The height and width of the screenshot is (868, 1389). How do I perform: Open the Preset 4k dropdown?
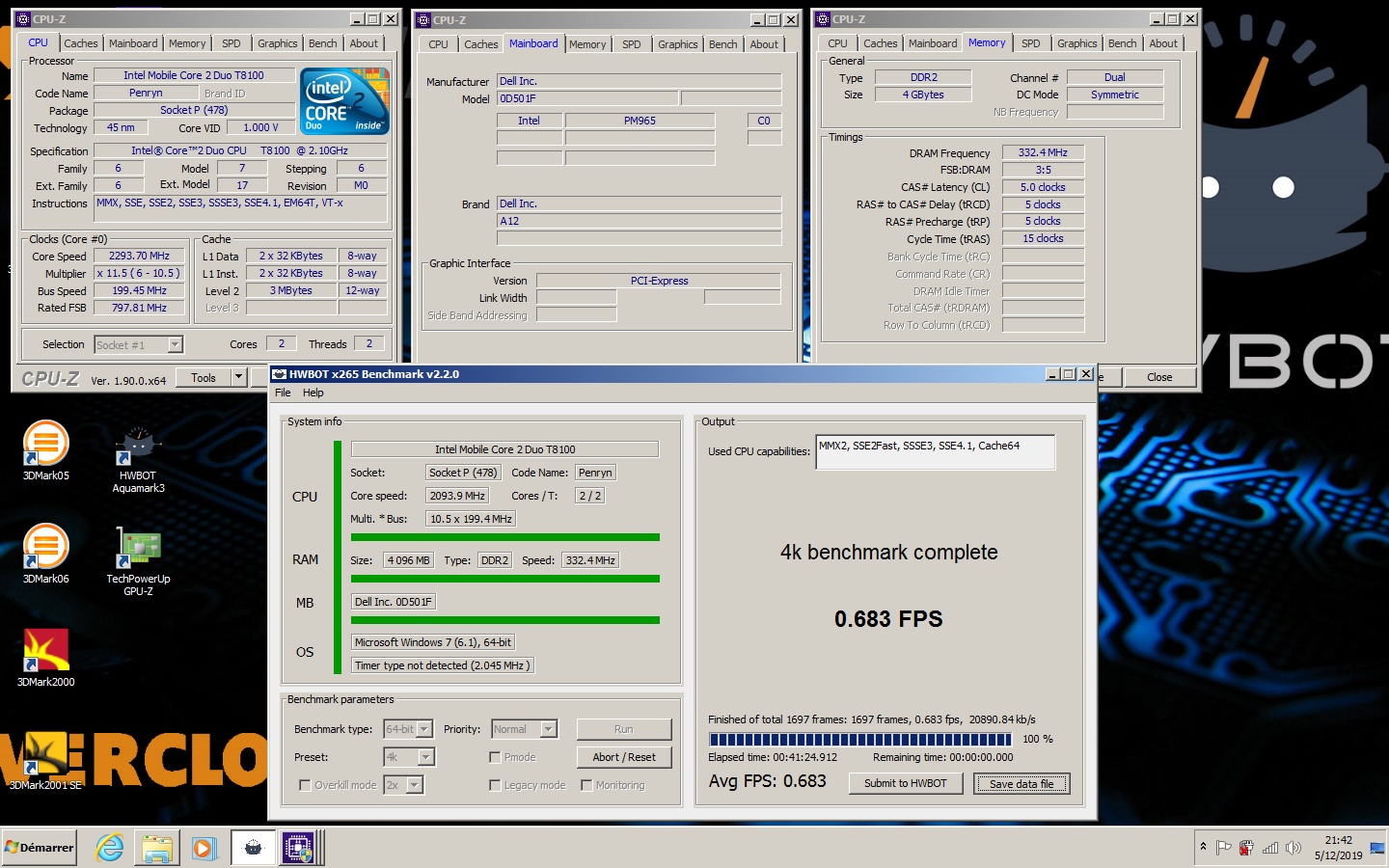pos(425,757)
